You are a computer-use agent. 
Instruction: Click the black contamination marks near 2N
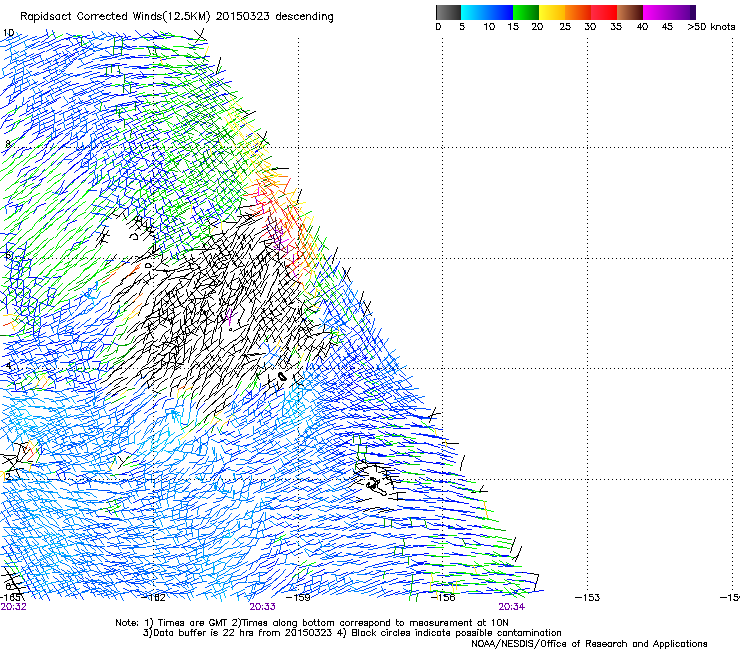[x=375, y=484]
